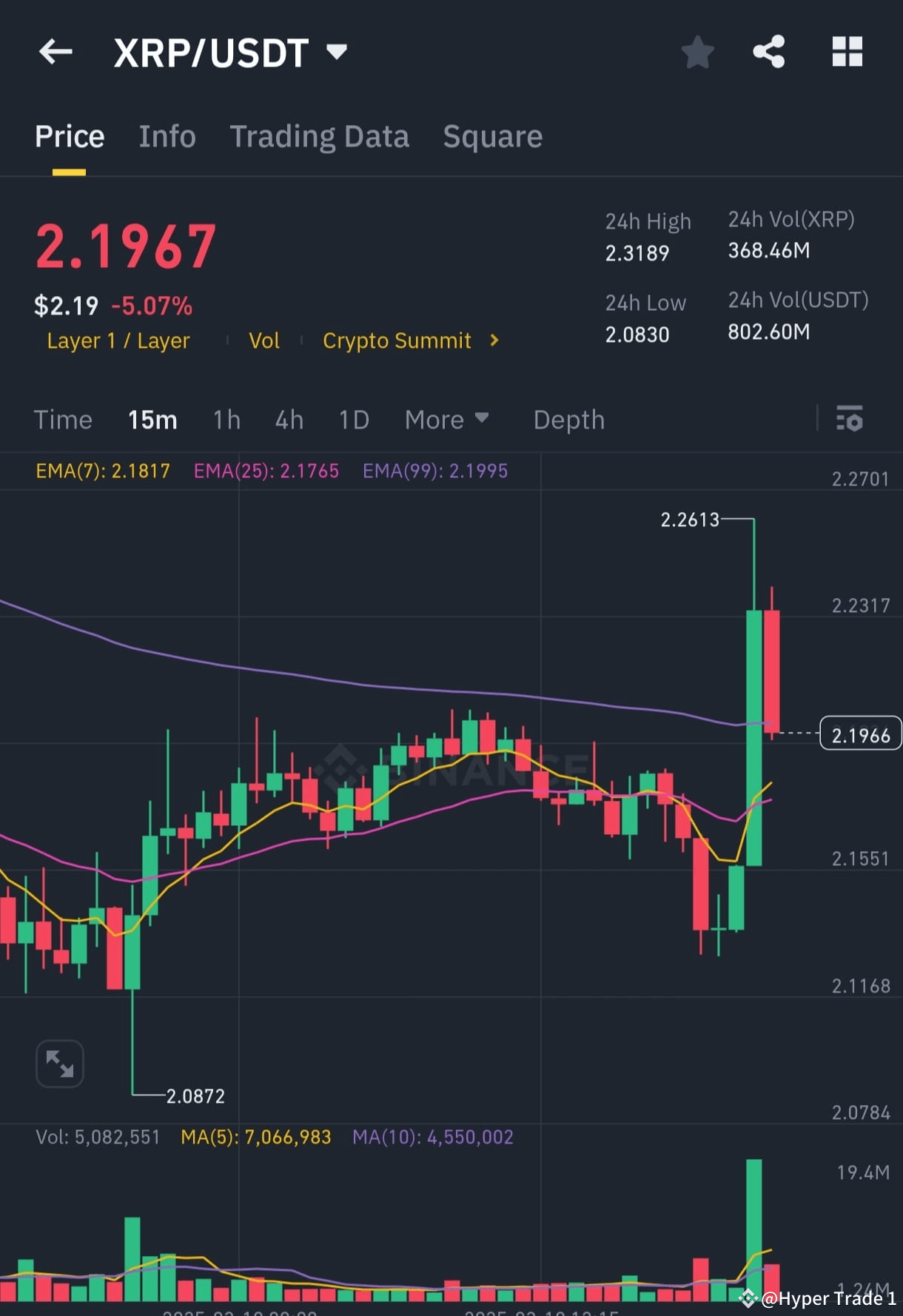Tap the current price marker 2.1966
This screenshot has height=1316, width=903.
[860, 734]
